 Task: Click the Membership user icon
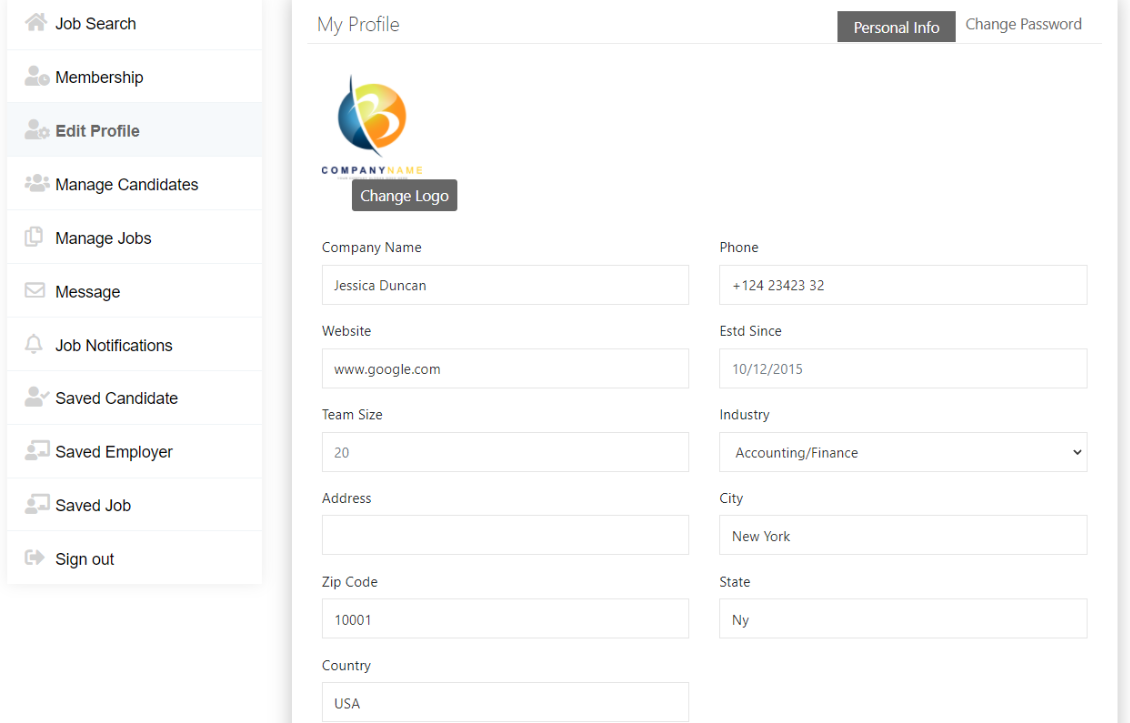click(x=36, y=76)
